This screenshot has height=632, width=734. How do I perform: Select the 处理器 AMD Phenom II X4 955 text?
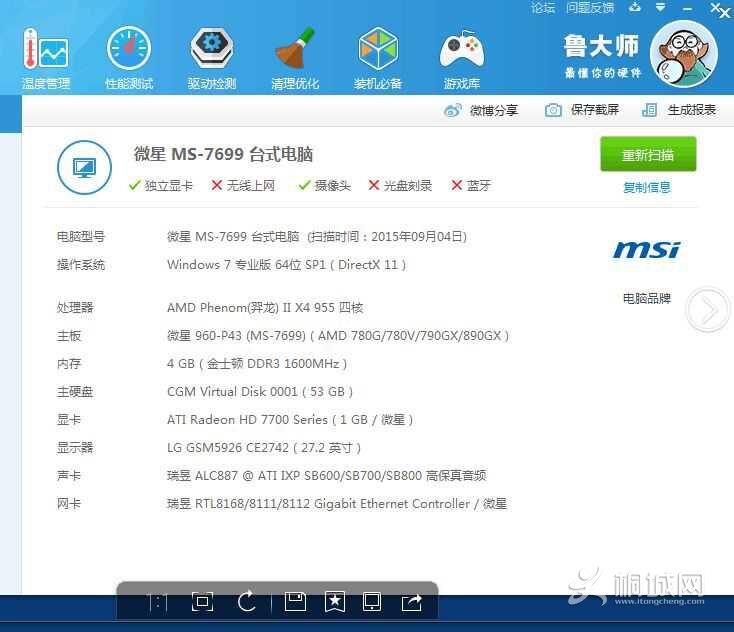click(265, 308)
